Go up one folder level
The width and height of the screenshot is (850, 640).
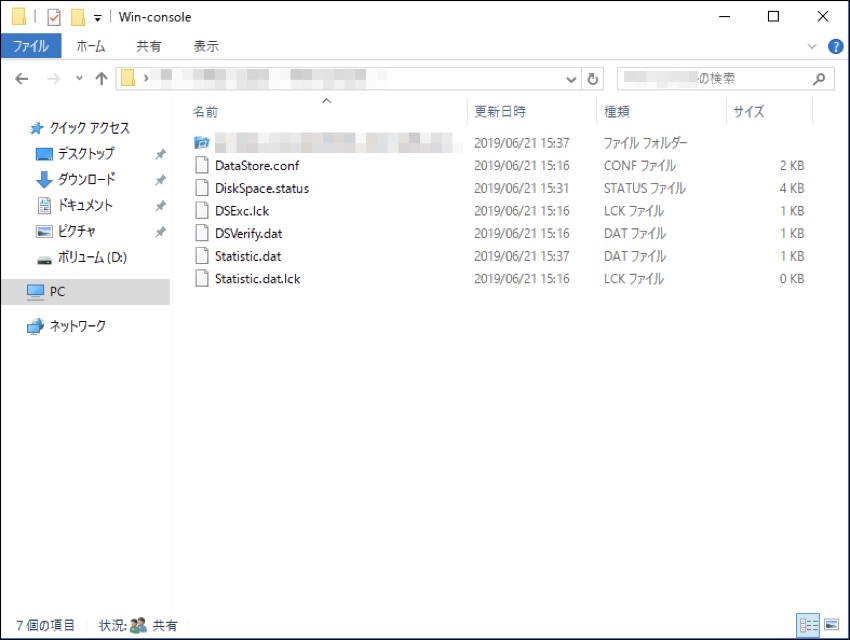tap(101, 79)
